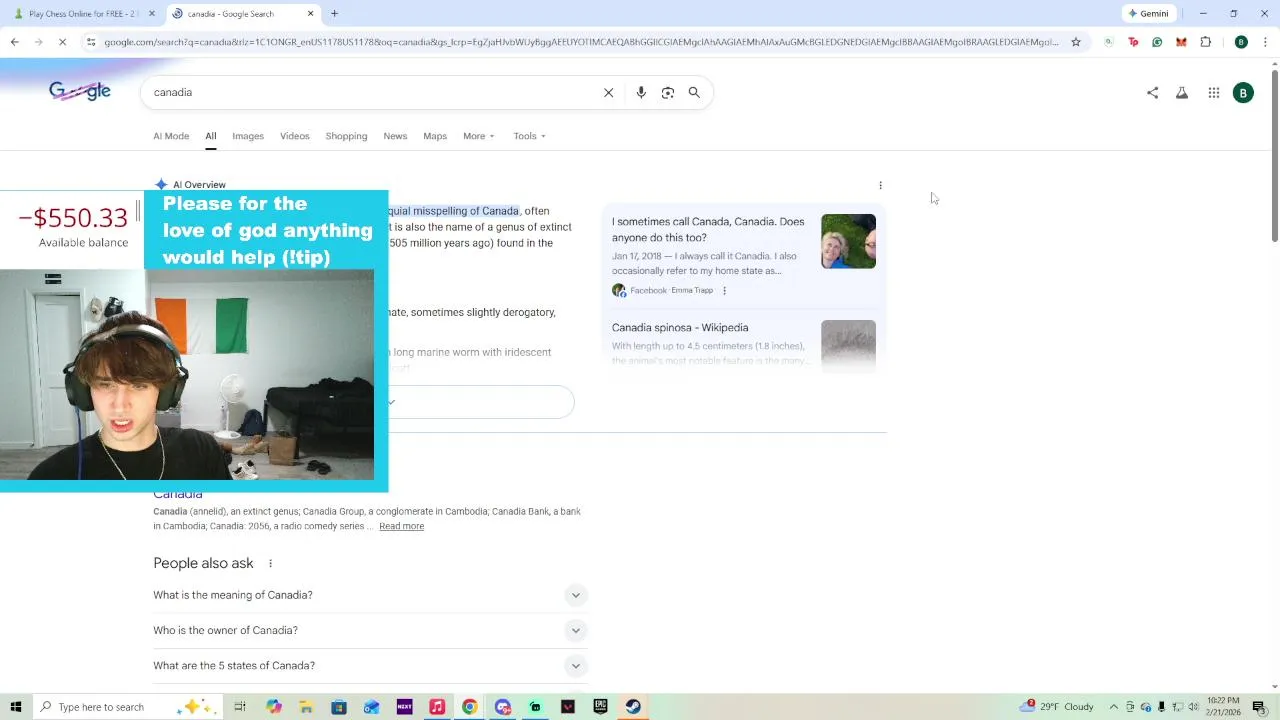Screen dimensions: 1280x720
Task: Switch to Shopping results tab
Action: tap(346, 136)
